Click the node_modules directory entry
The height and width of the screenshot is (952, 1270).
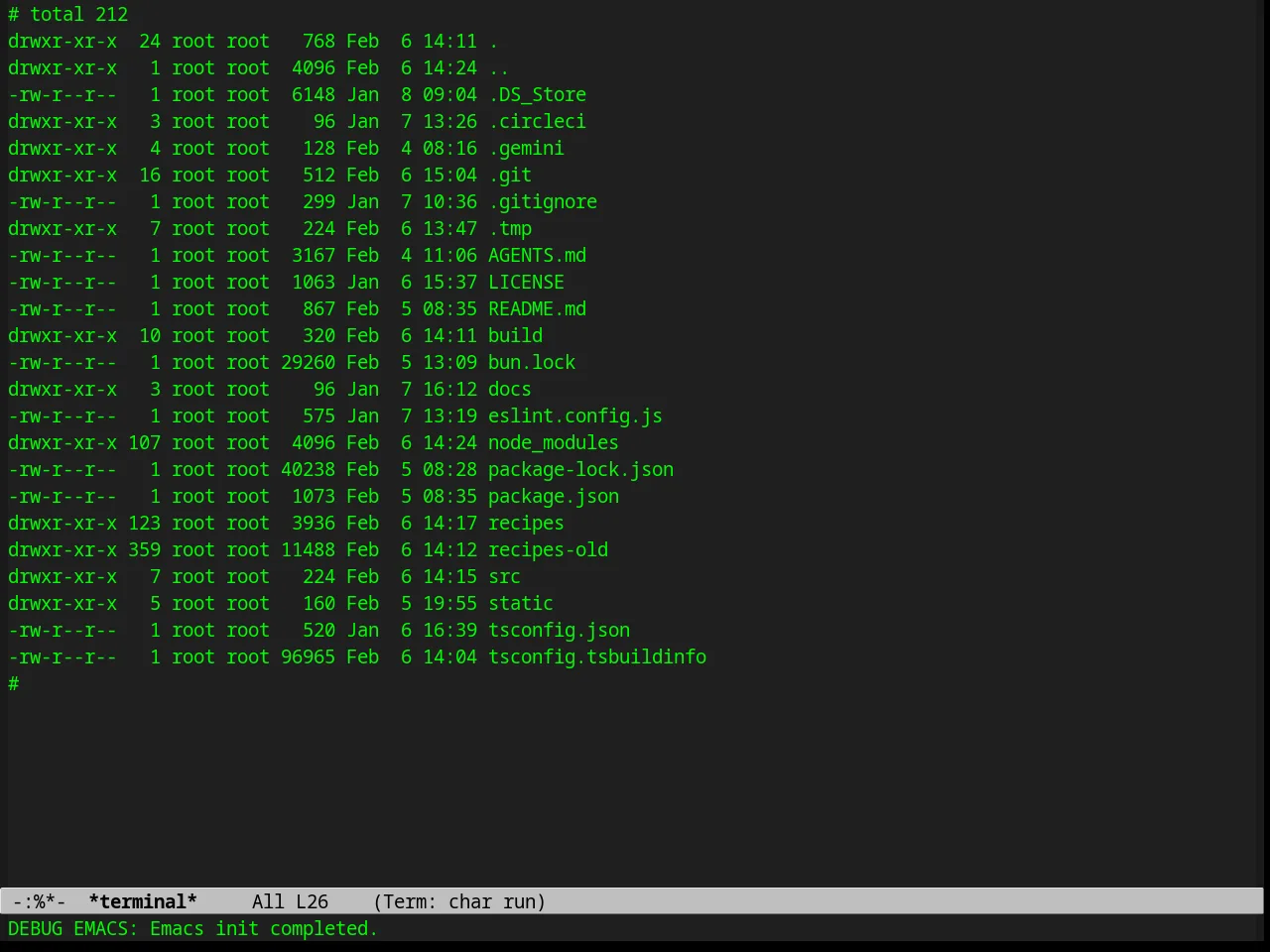[x=553, y=442]
